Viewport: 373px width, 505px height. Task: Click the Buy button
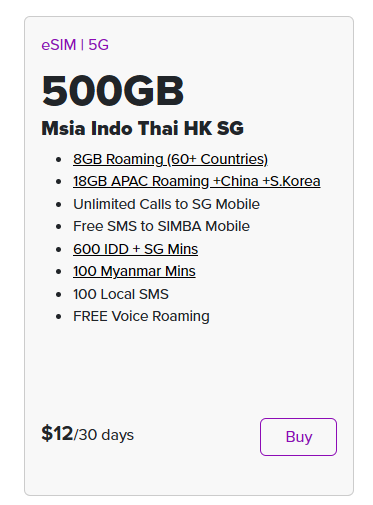click(x=298, y=437)
